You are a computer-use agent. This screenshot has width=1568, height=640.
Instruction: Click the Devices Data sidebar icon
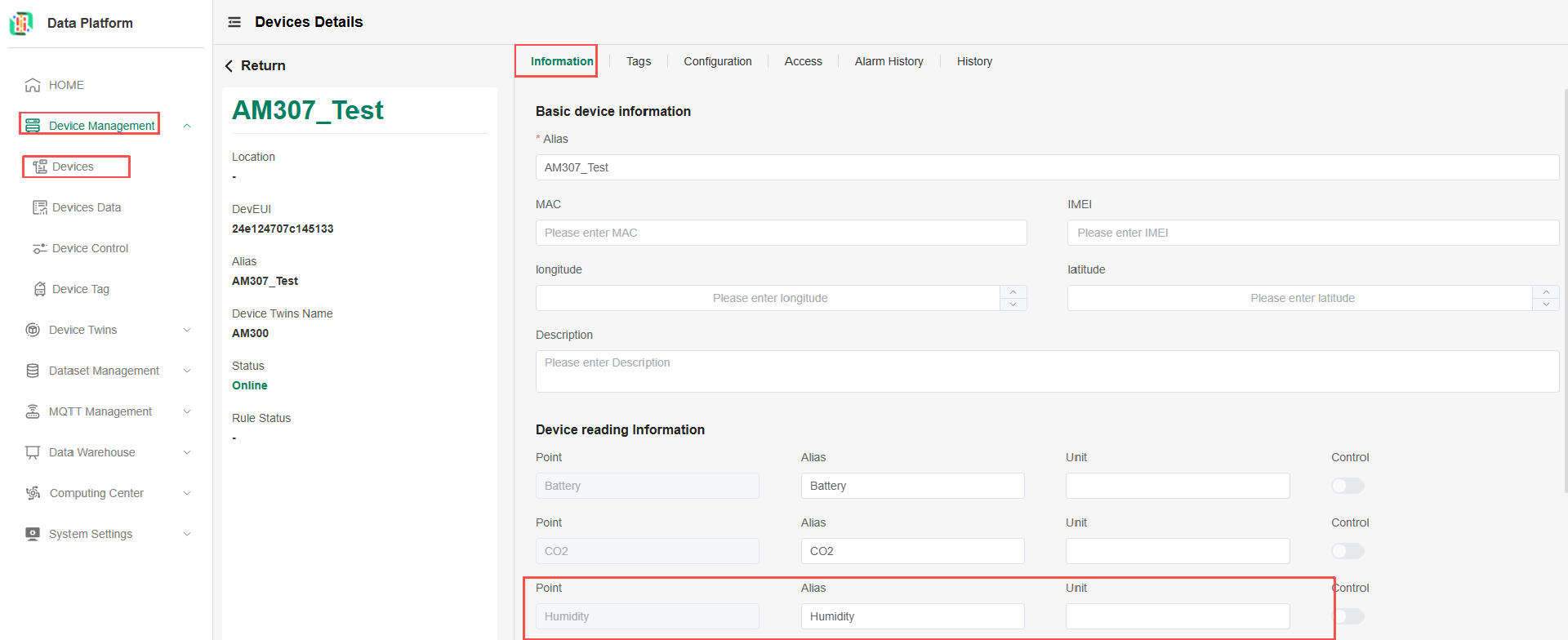pyautogui.click(x=39, y=207)
